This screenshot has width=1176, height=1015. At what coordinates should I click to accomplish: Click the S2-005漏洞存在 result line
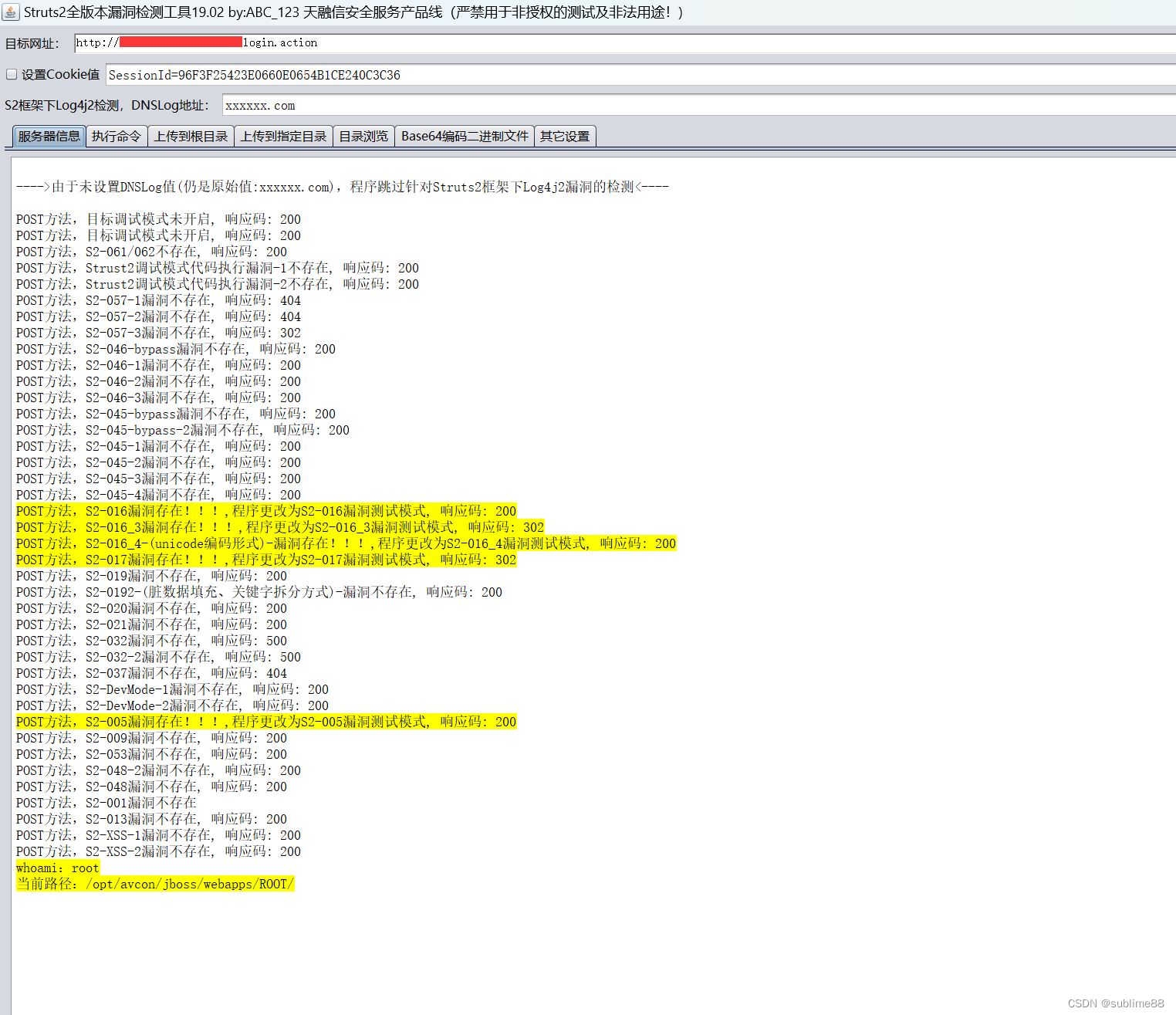[266, 722]
